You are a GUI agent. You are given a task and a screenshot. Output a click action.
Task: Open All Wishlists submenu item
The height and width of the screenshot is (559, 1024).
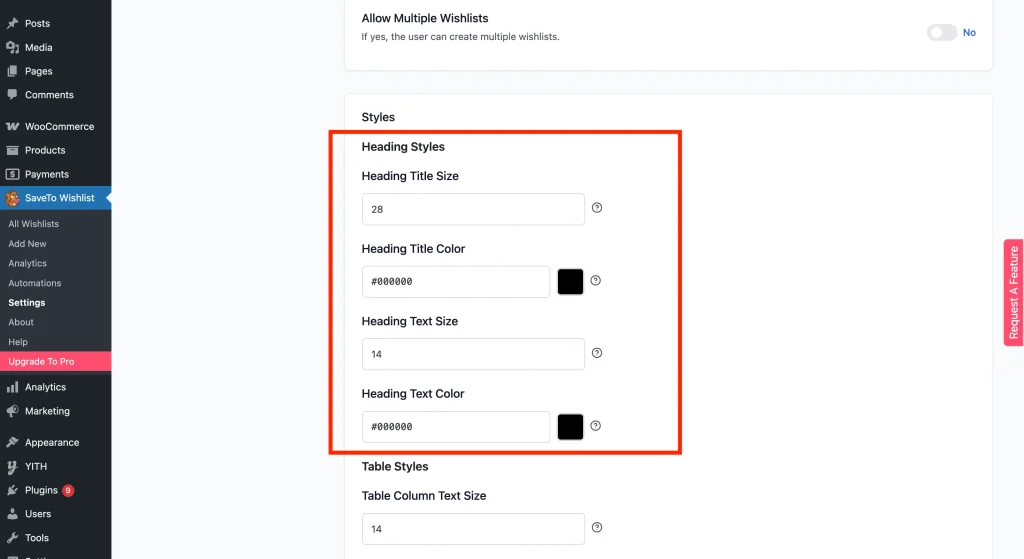[34, 224]
